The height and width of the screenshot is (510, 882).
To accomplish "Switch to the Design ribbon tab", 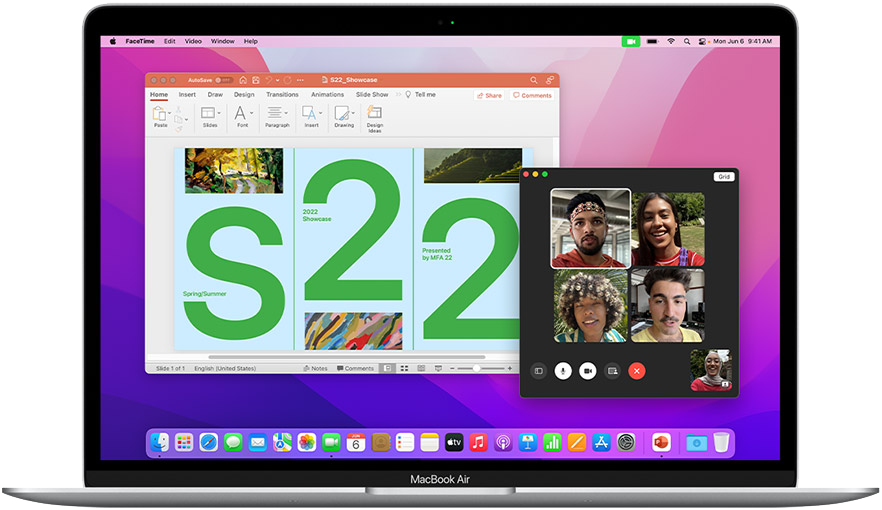I will (244, 94).
